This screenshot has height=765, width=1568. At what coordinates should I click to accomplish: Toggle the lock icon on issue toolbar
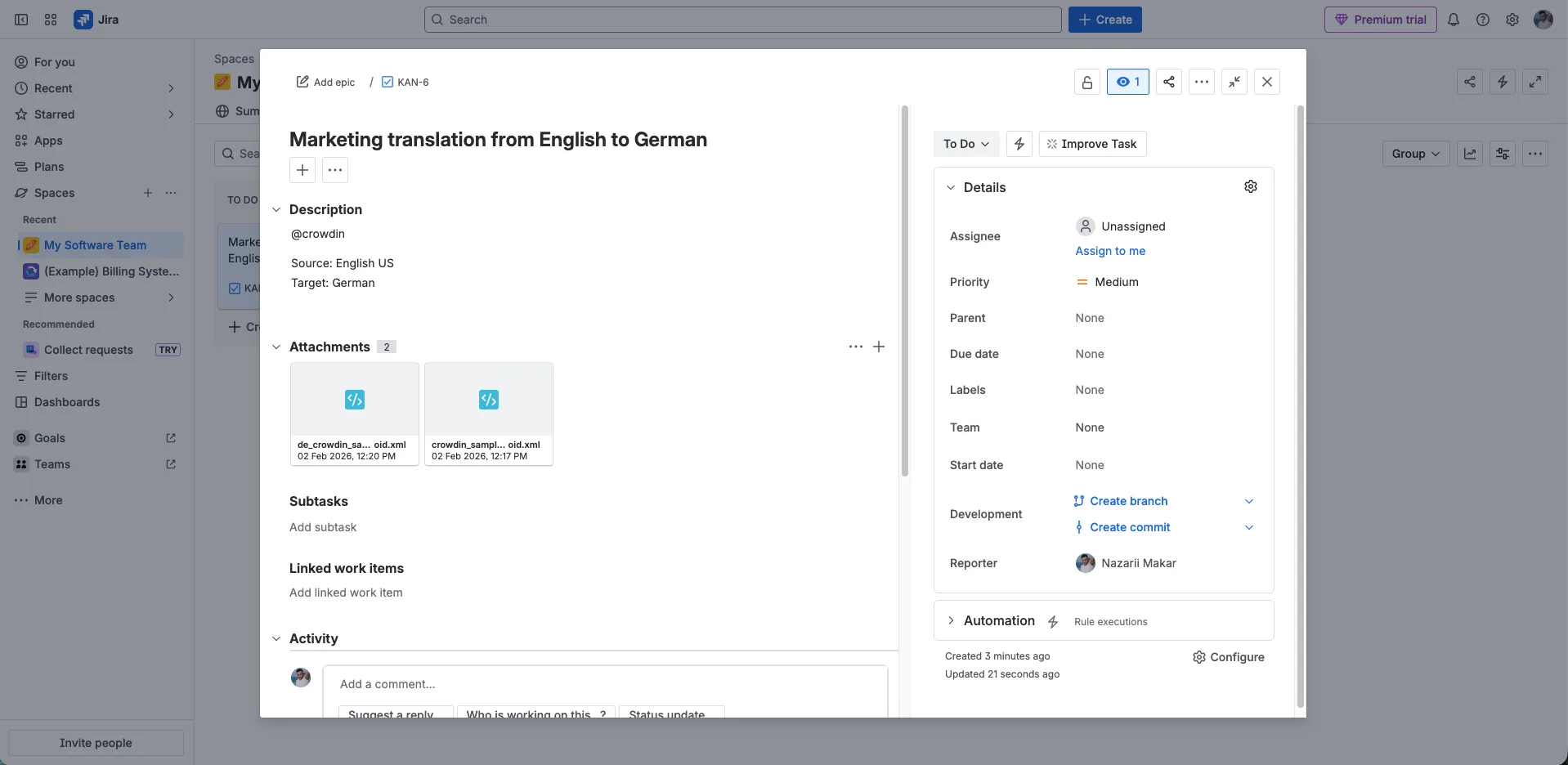tap(1086, 82)
